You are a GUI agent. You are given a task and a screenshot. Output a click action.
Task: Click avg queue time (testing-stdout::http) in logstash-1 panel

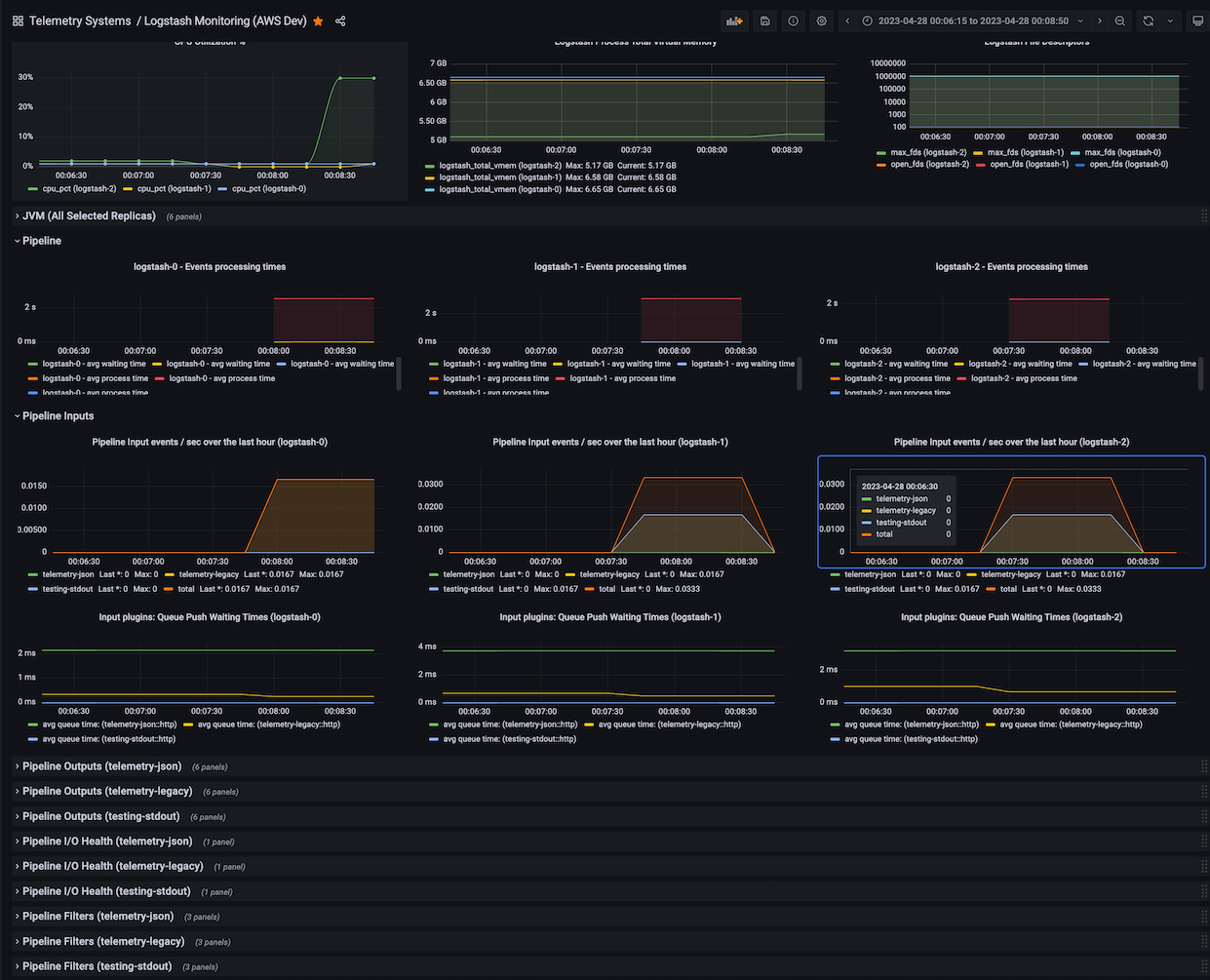(510, 739)
